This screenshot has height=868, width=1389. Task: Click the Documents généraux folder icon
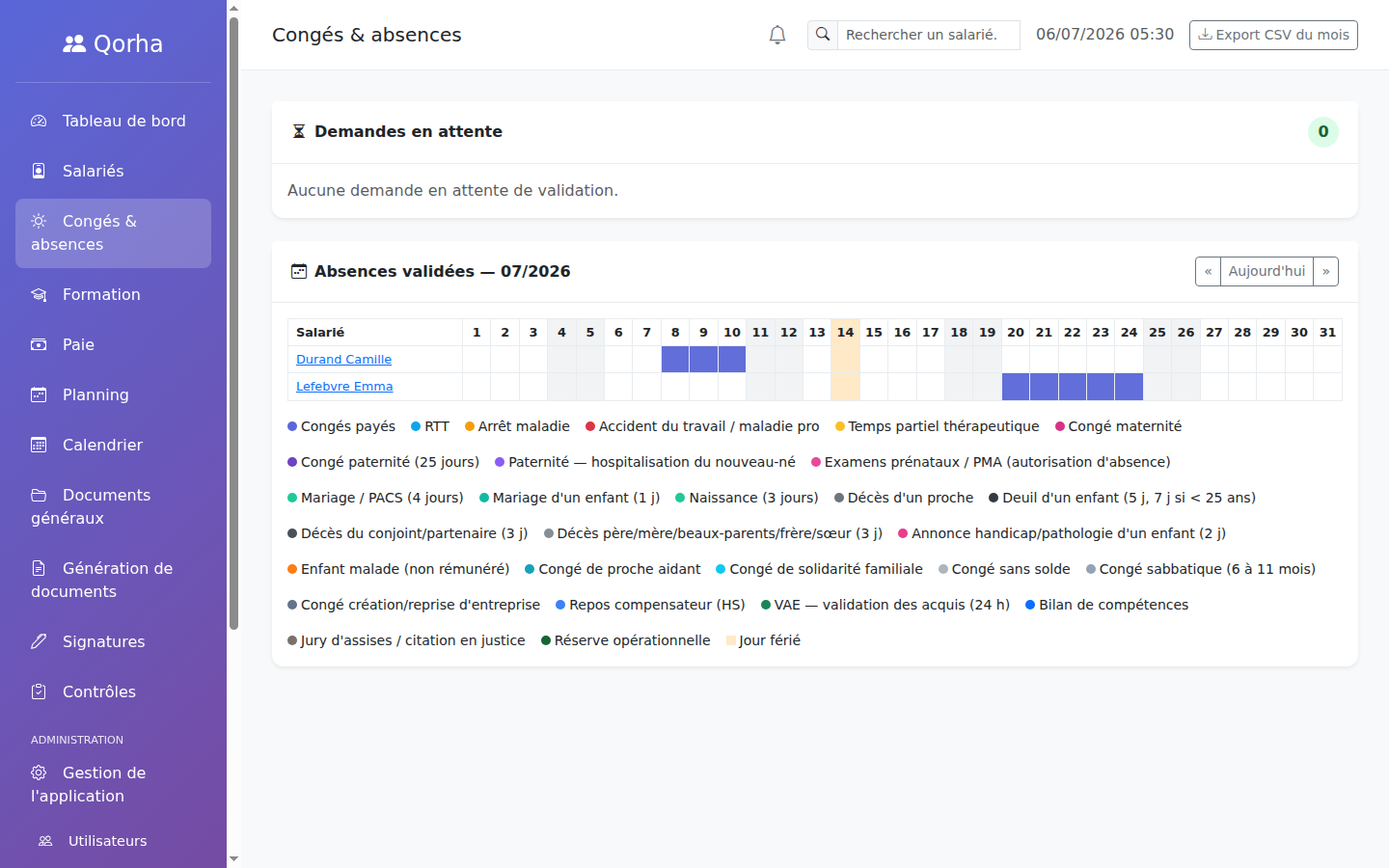coord(39,495)
